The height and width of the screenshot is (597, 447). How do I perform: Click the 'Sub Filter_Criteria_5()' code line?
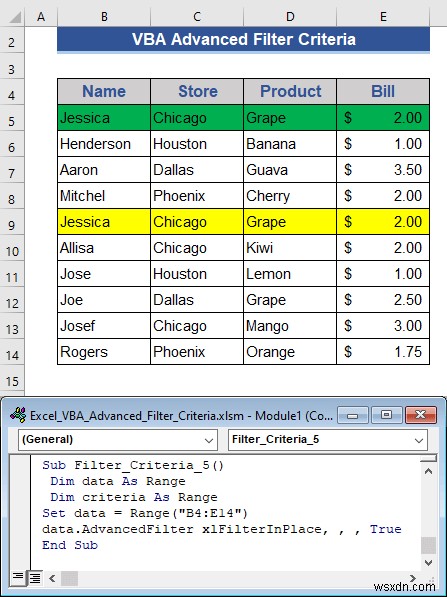point(133,465)
